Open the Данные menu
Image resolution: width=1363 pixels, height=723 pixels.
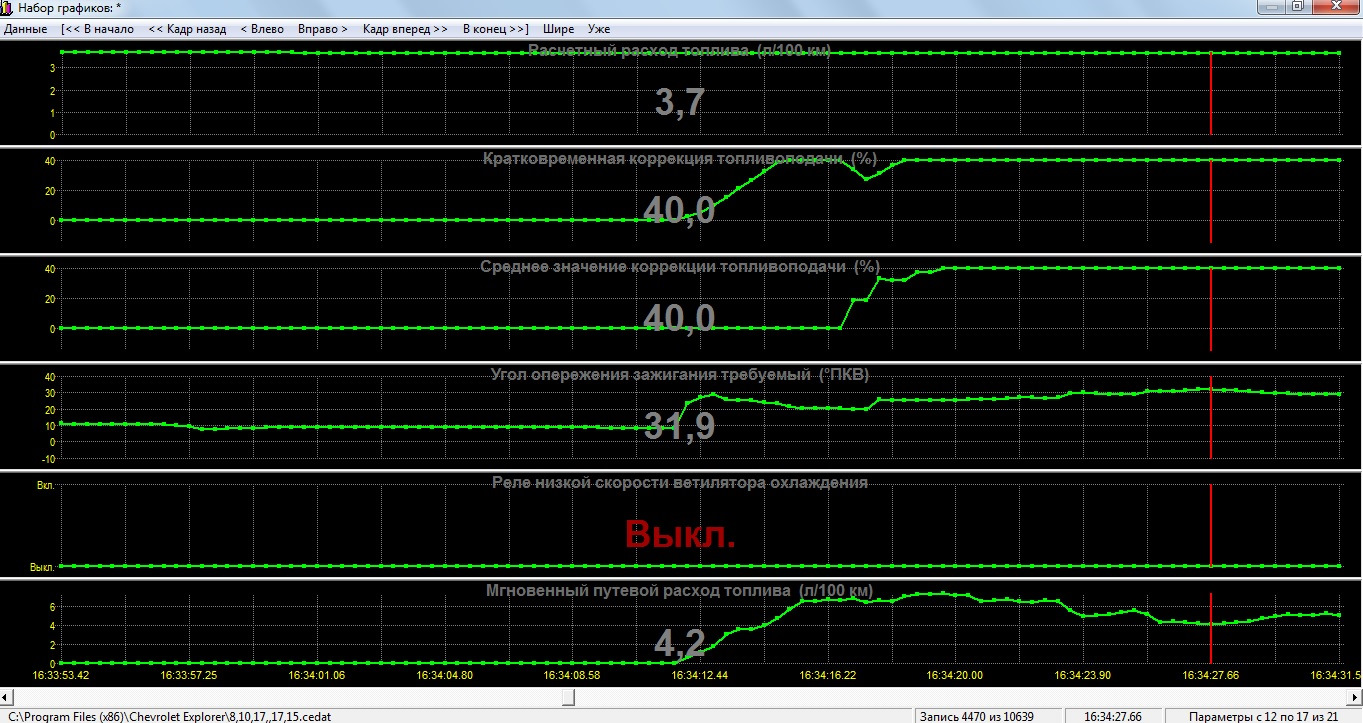click(x=26, y=29)
